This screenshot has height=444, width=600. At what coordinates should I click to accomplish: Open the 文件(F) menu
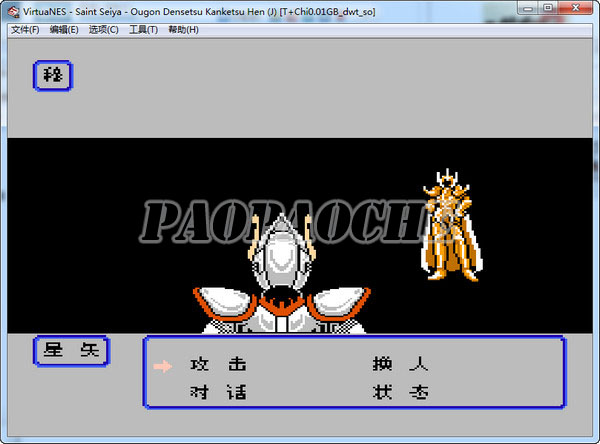pos(25,30)
